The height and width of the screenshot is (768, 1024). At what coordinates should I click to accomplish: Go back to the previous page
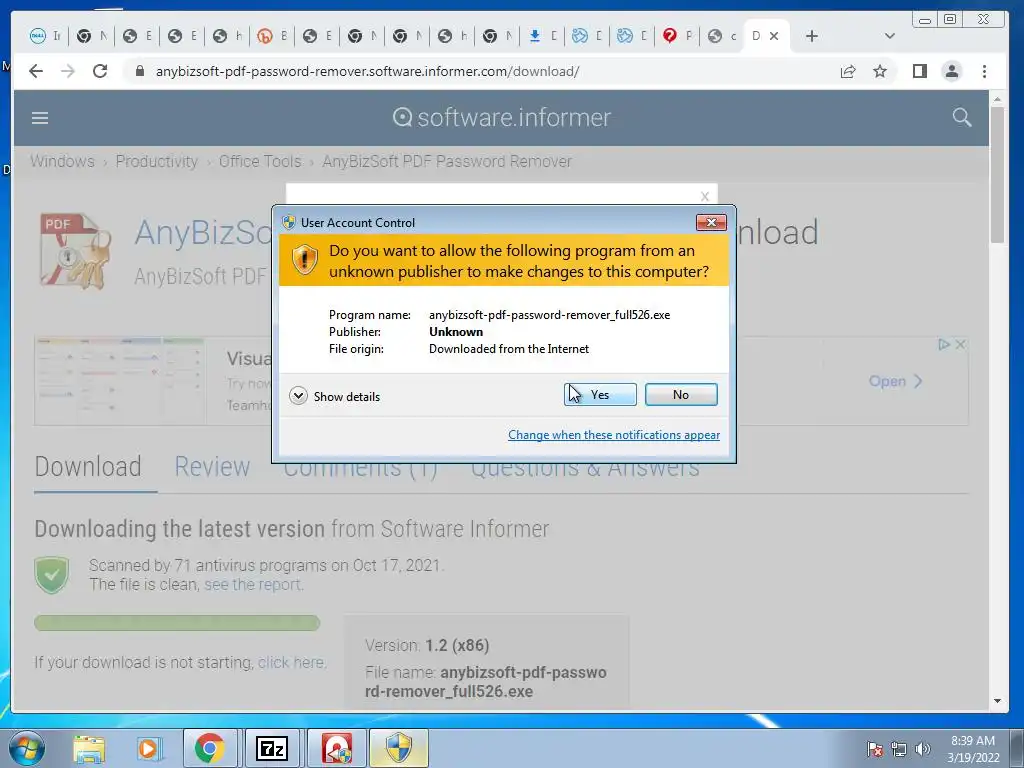36,71
